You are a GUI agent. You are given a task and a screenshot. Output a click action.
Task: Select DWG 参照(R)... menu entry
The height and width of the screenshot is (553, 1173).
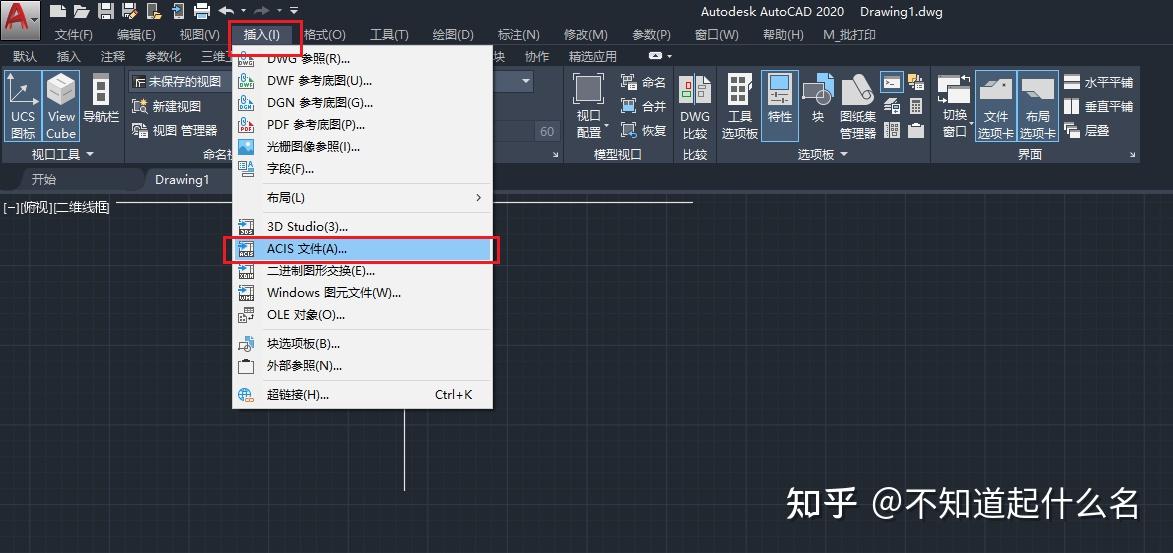[362, 59]
